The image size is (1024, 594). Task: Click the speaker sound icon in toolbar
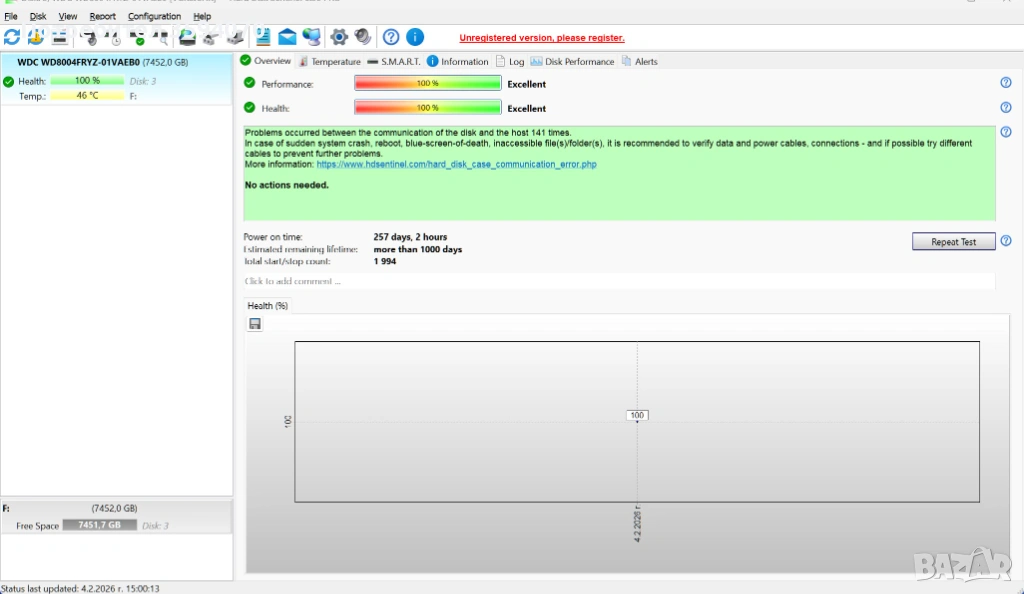click(x=363, y=38)
